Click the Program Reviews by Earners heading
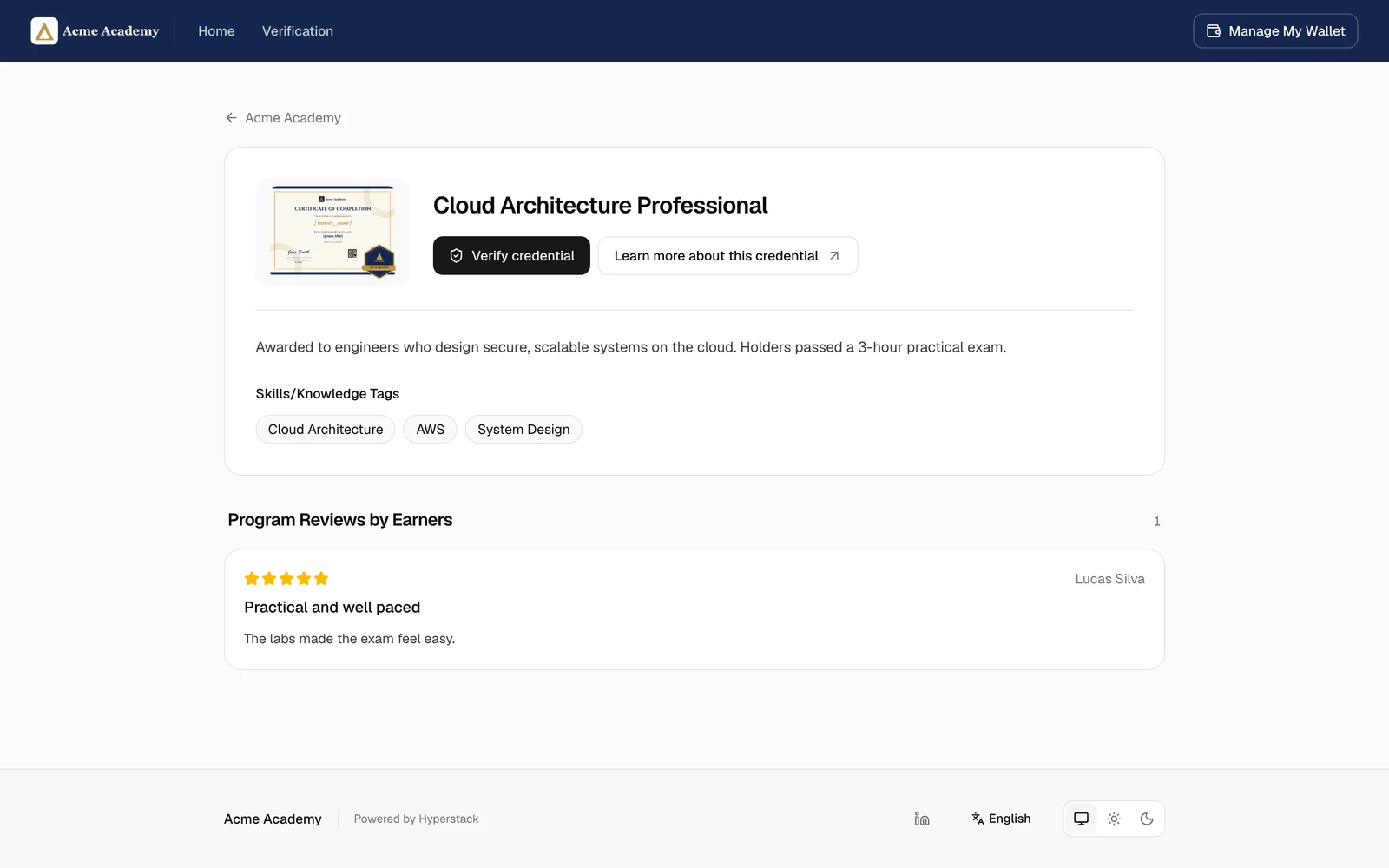This screenshot has height=868, width=1389. (x=339, y=520)
